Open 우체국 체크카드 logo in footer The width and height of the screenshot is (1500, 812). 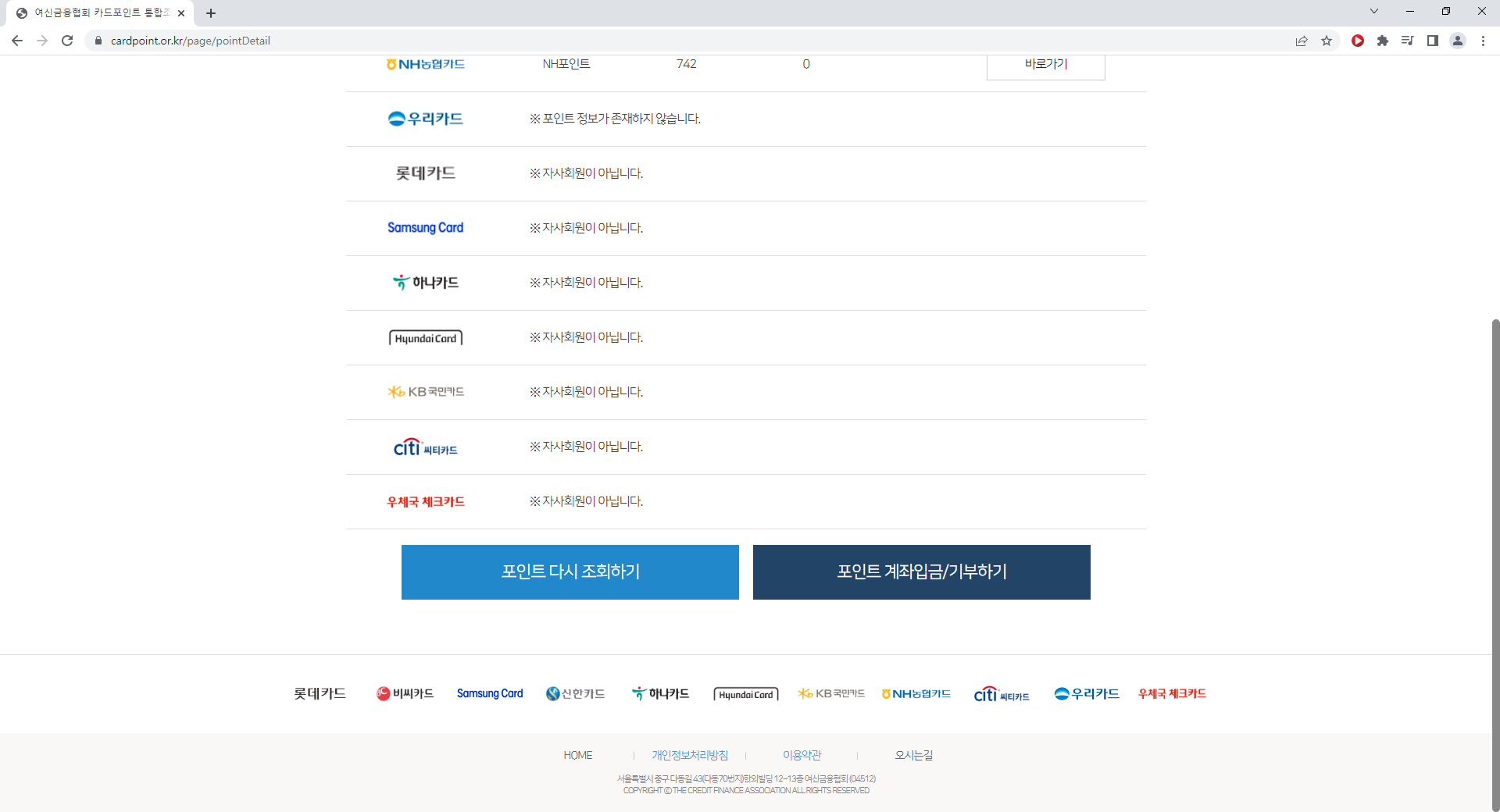click(x=1172, y=693)
